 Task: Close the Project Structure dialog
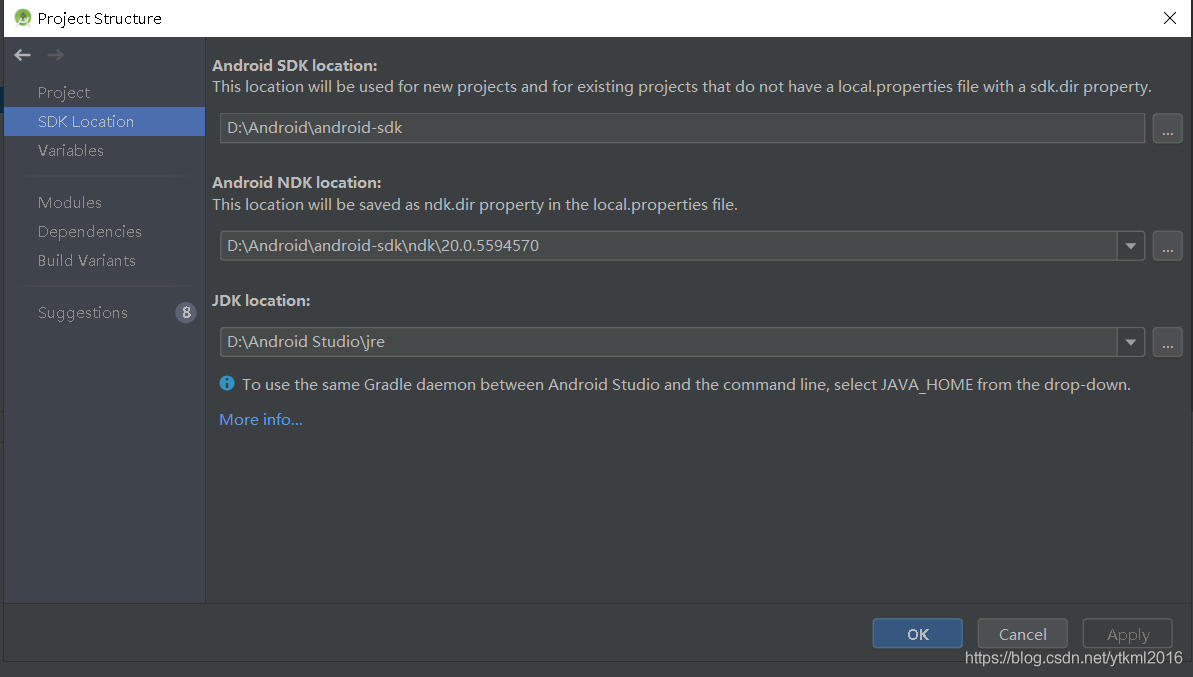(1169, 18)
